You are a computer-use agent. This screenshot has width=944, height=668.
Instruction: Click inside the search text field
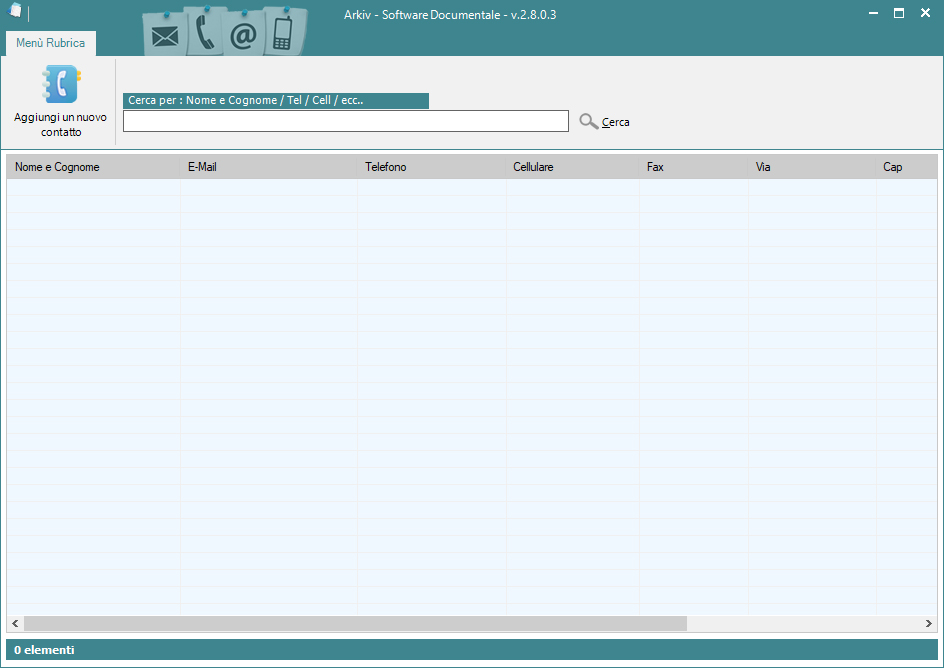[x=345, y=120]
